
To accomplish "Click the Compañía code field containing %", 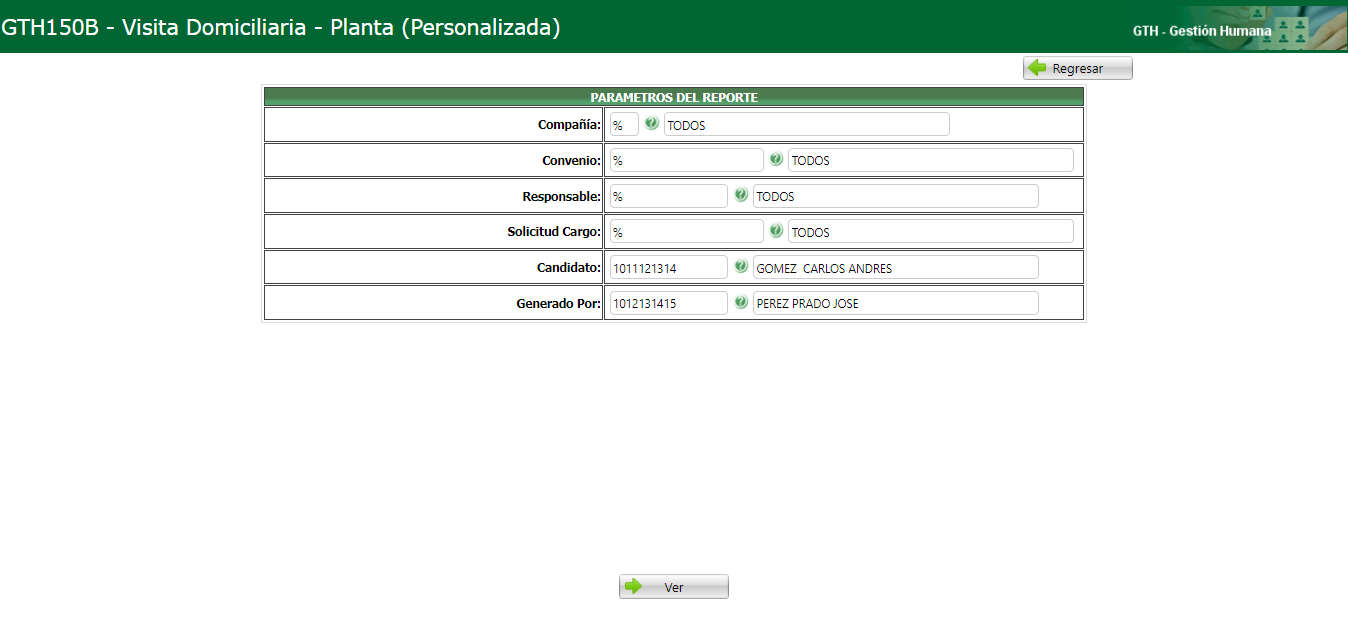I will point(624,125).
